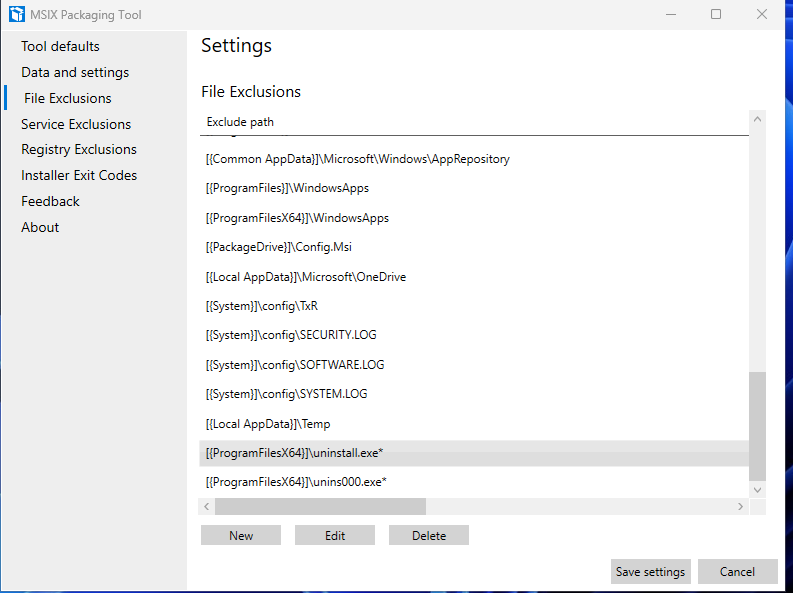Click the horizontal scrollbar thumb
The height and width of the screenshot is (593, 793).
pos(320,506)
